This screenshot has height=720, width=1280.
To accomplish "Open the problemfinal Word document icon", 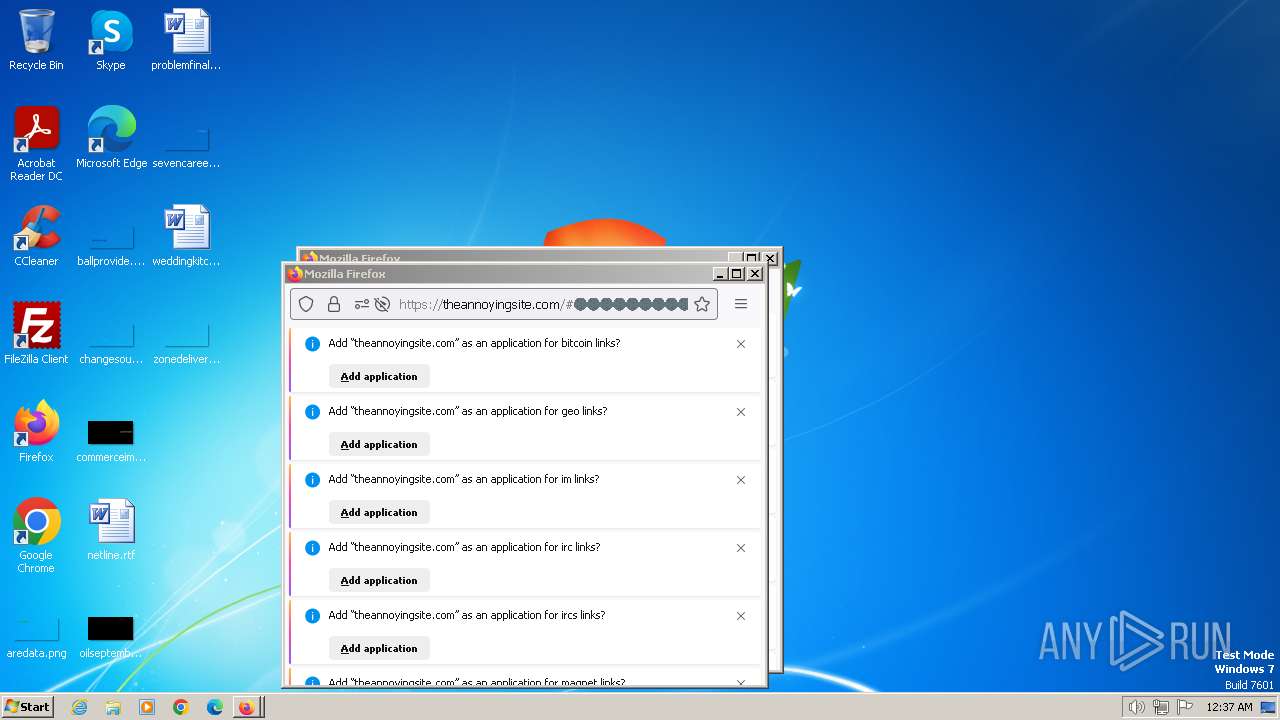I will point(186,40).
